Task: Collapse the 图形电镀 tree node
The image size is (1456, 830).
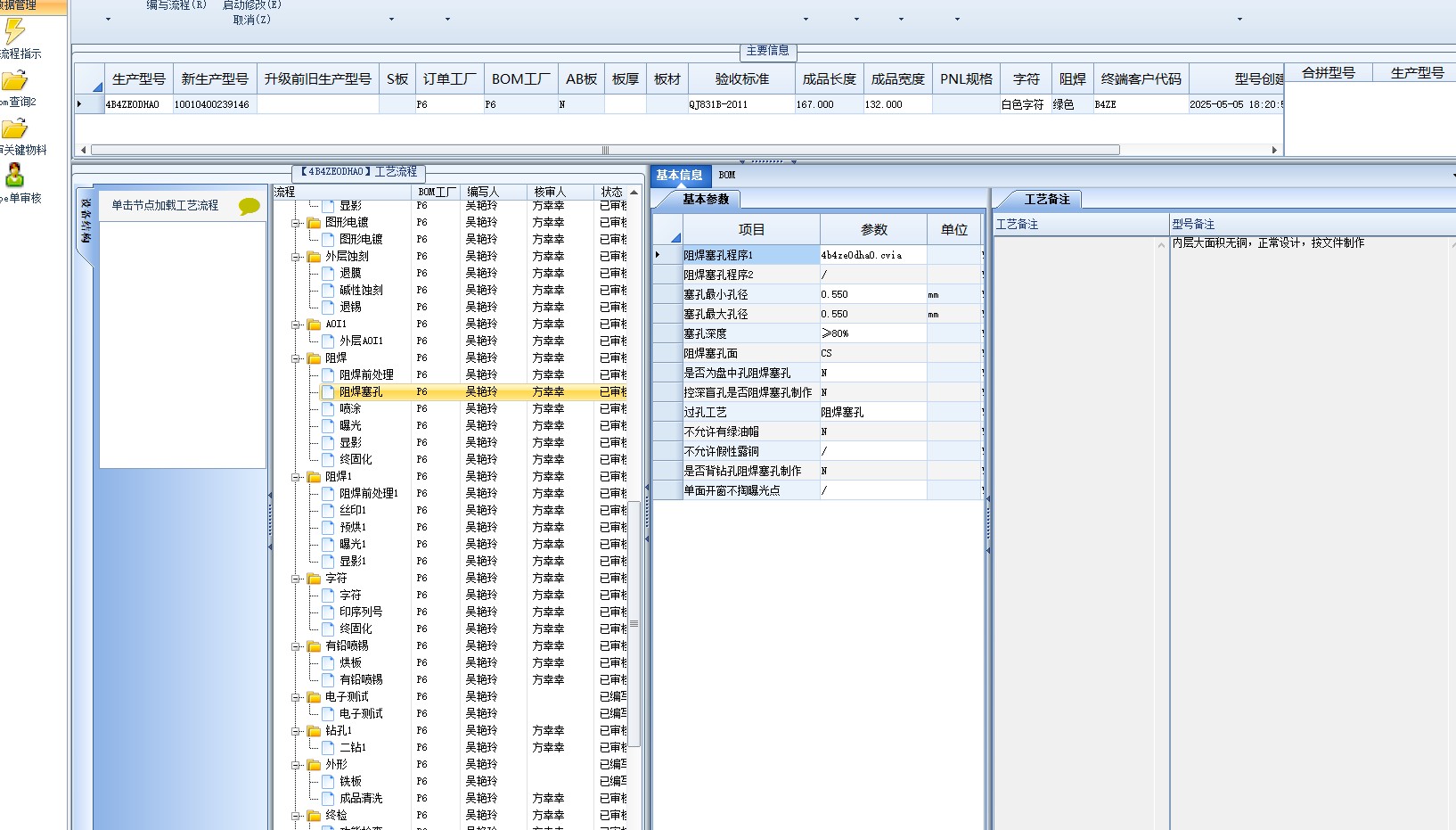Action: (x=296, y=223)
